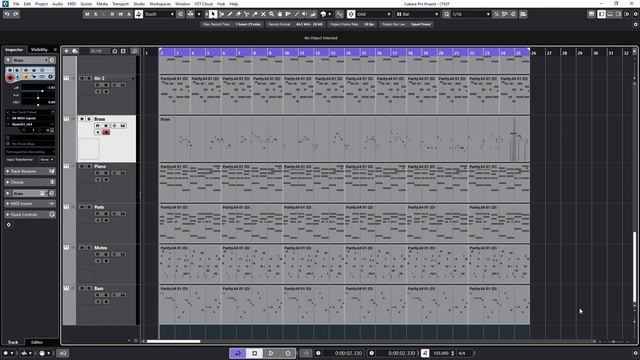Image resolution: width=640 pixels, height=360 pixels.
Task: Open the 1/16 quantize preset dropdown
Action: click(471, 14)
